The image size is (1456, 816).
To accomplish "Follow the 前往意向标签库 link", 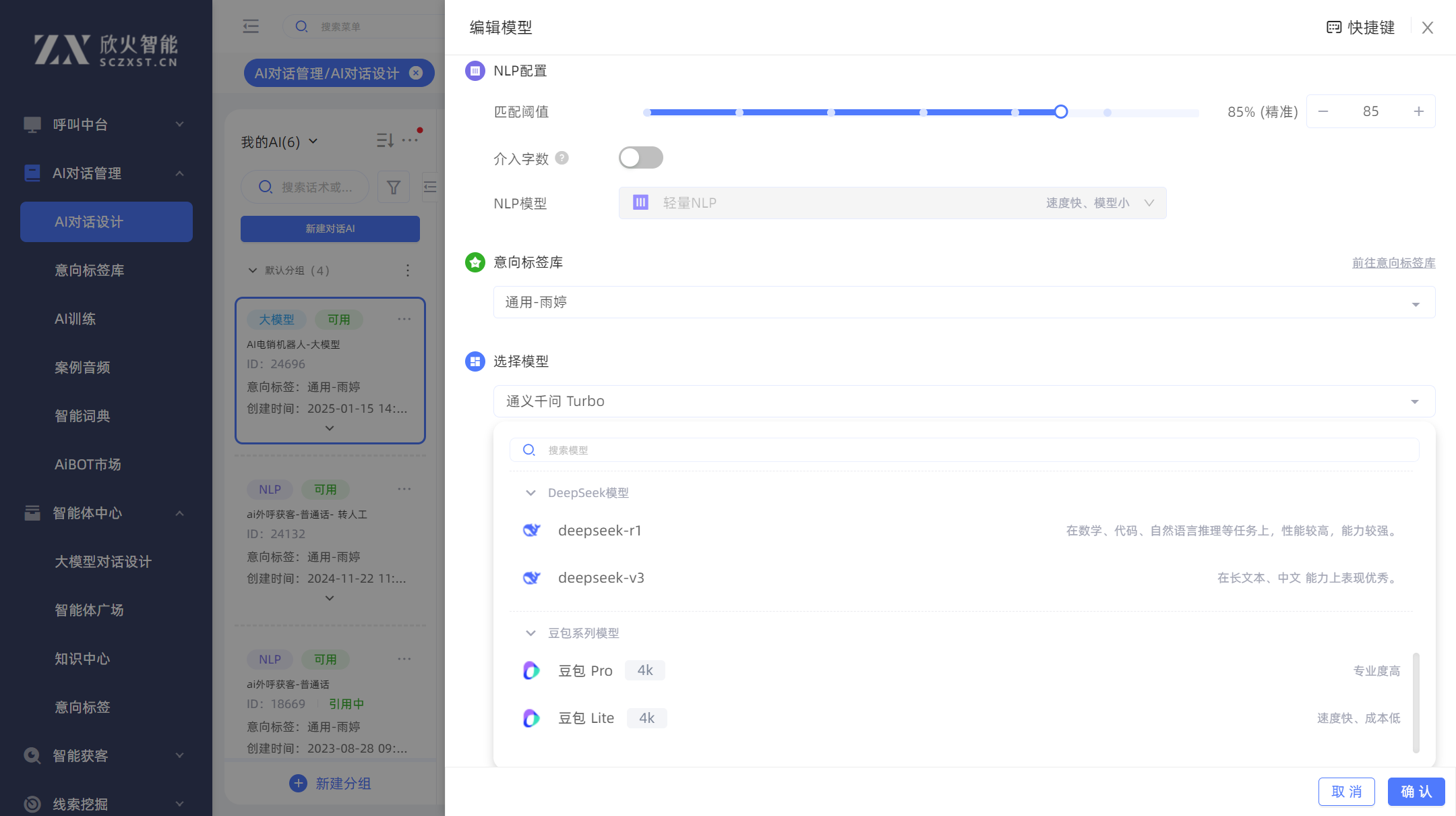I will click(x=1393, y=263).
